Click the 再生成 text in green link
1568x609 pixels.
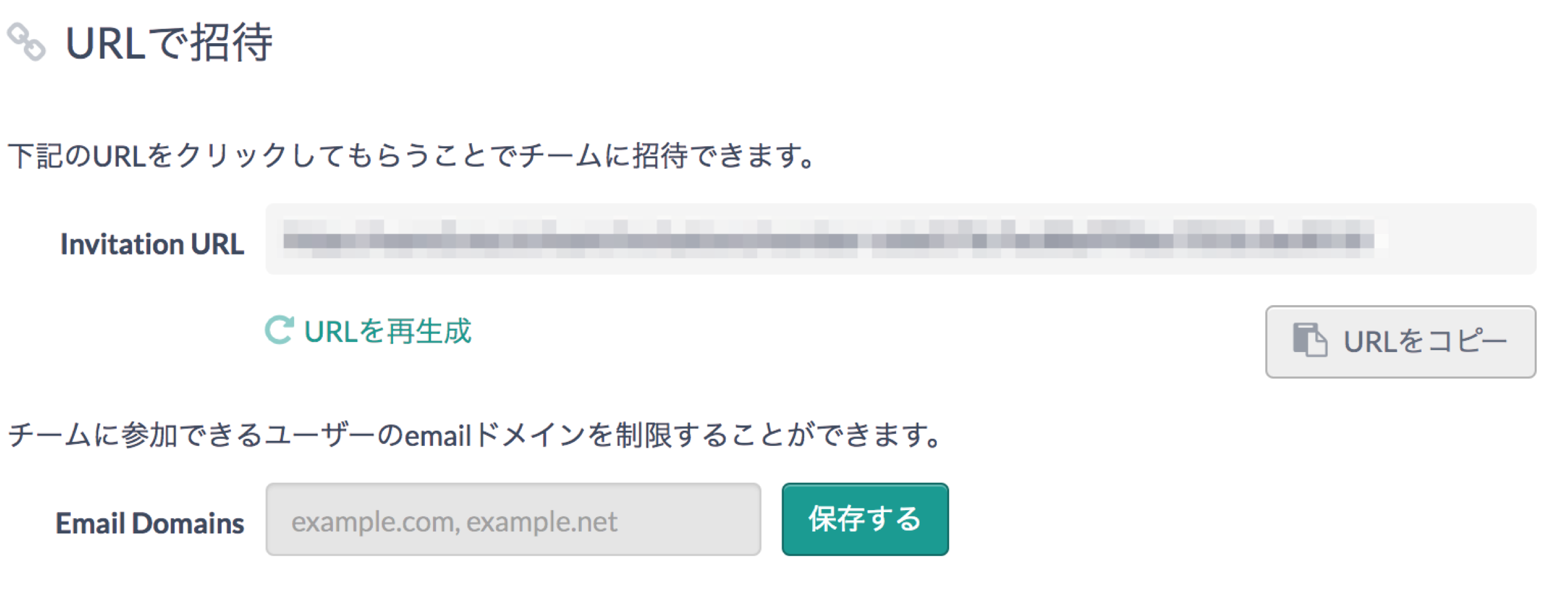(429, 331)
